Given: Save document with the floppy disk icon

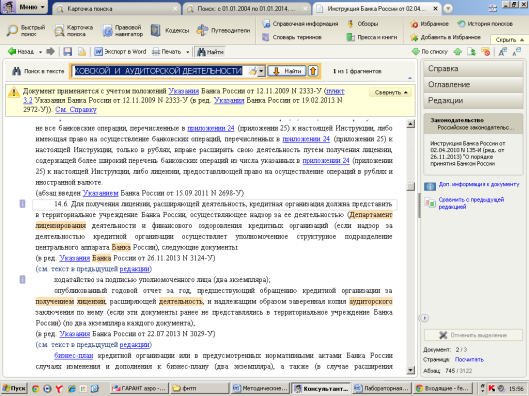Looking at the screenshot, I should (67, 52).
